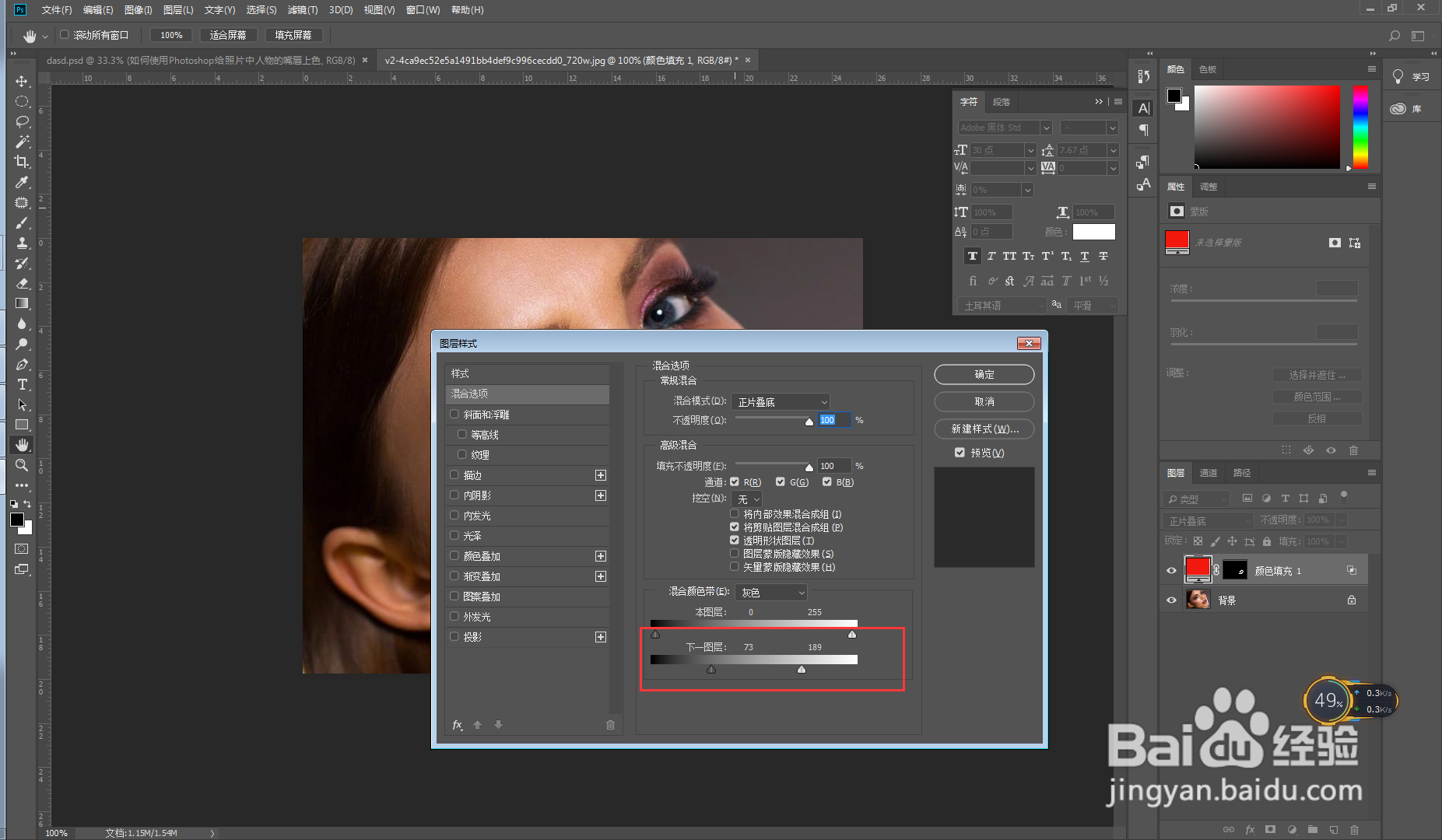Select the Hand tool

pyautogui.click(x=22, y=445)
